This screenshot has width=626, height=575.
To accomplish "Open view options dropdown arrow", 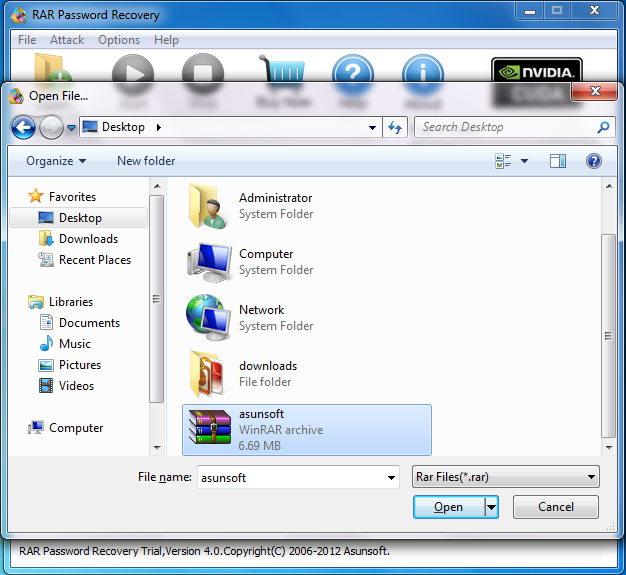I will 524,161.
